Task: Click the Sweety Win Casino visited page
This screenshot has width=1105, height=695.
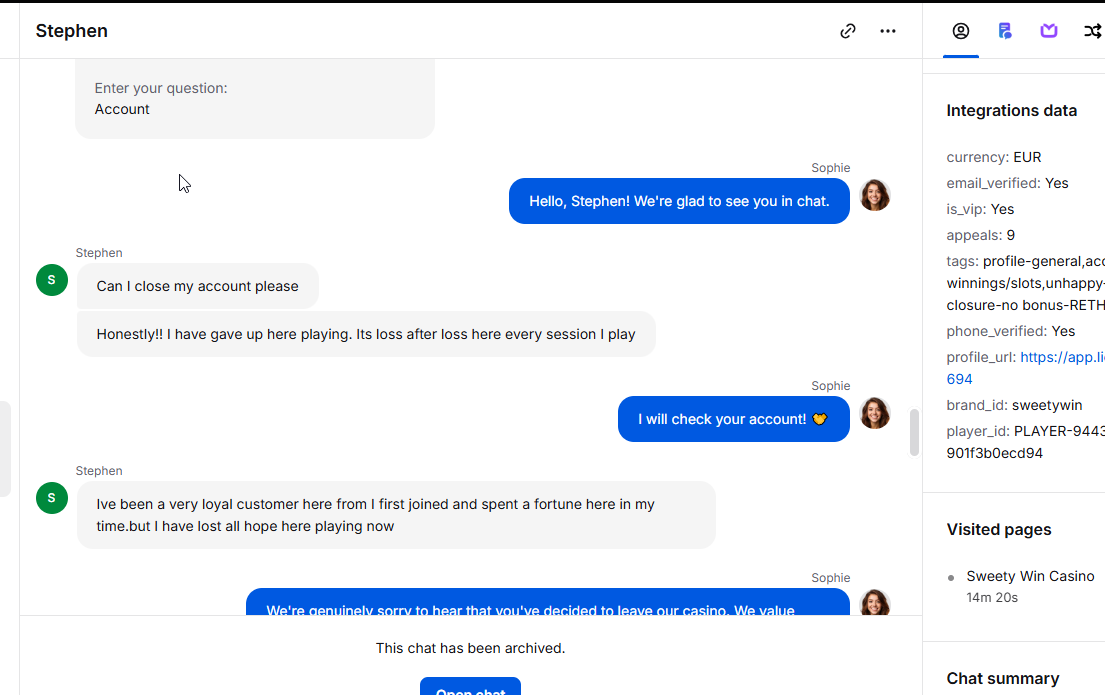Action: [1030, 577]
